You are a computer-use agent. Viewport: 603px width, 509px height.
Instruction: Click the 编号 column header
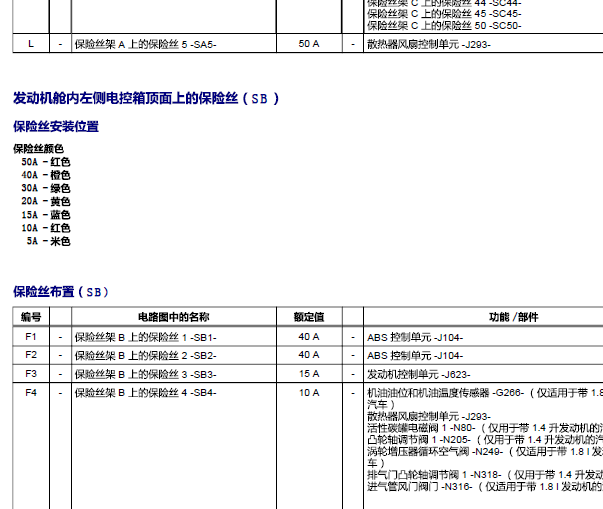[x=31, y=317]
